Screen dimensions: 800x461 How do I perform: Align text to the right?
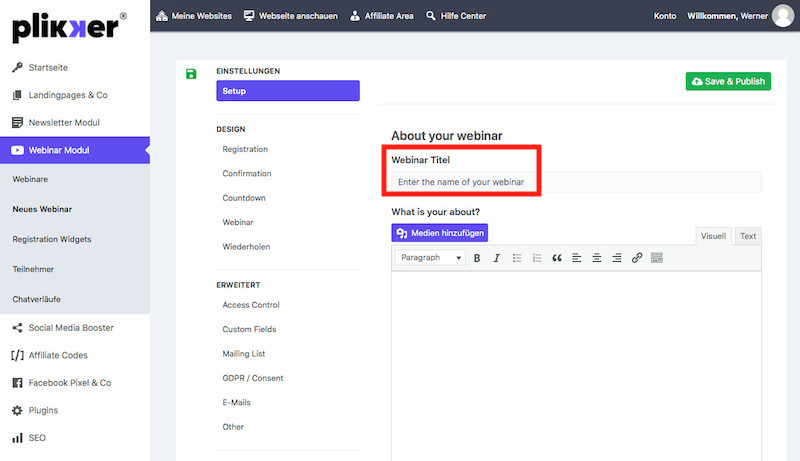617,258
